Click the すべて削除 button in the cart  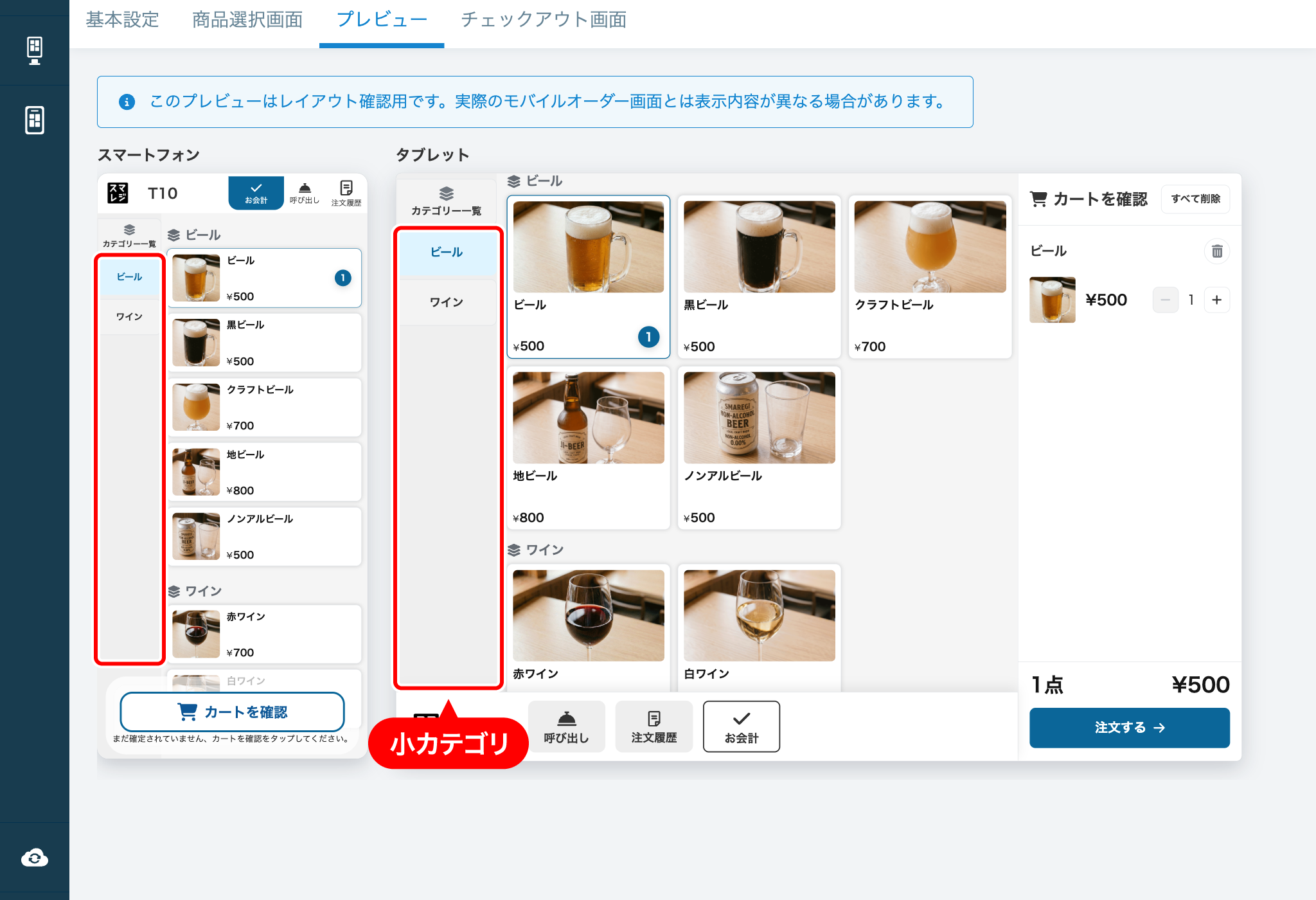click(1195, 199)
